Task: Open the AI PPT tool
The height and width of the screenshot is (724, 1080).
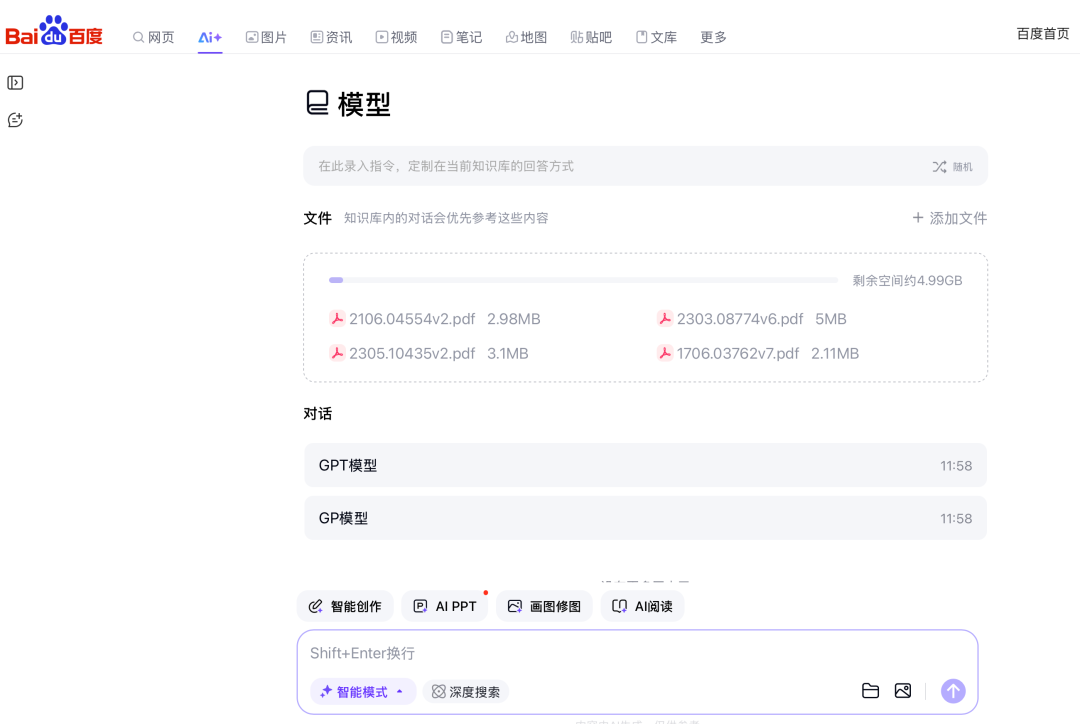Action: 445,606
